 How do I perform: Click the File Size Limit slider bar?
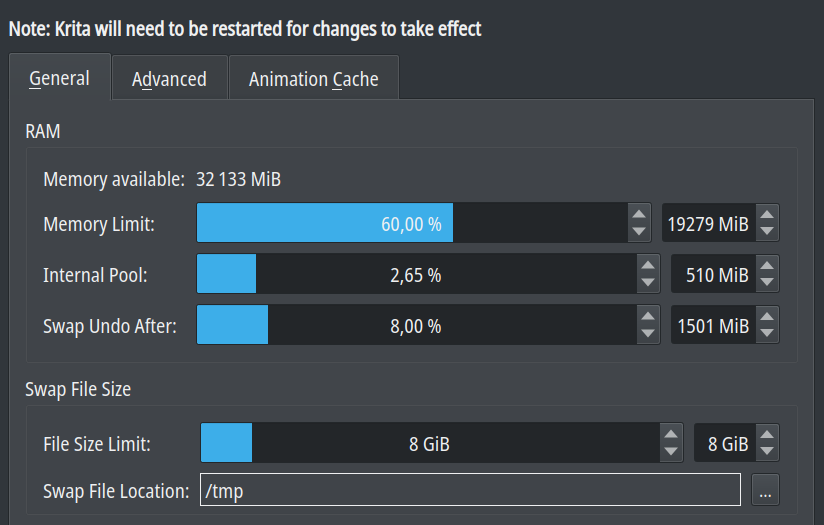point(429,443)
